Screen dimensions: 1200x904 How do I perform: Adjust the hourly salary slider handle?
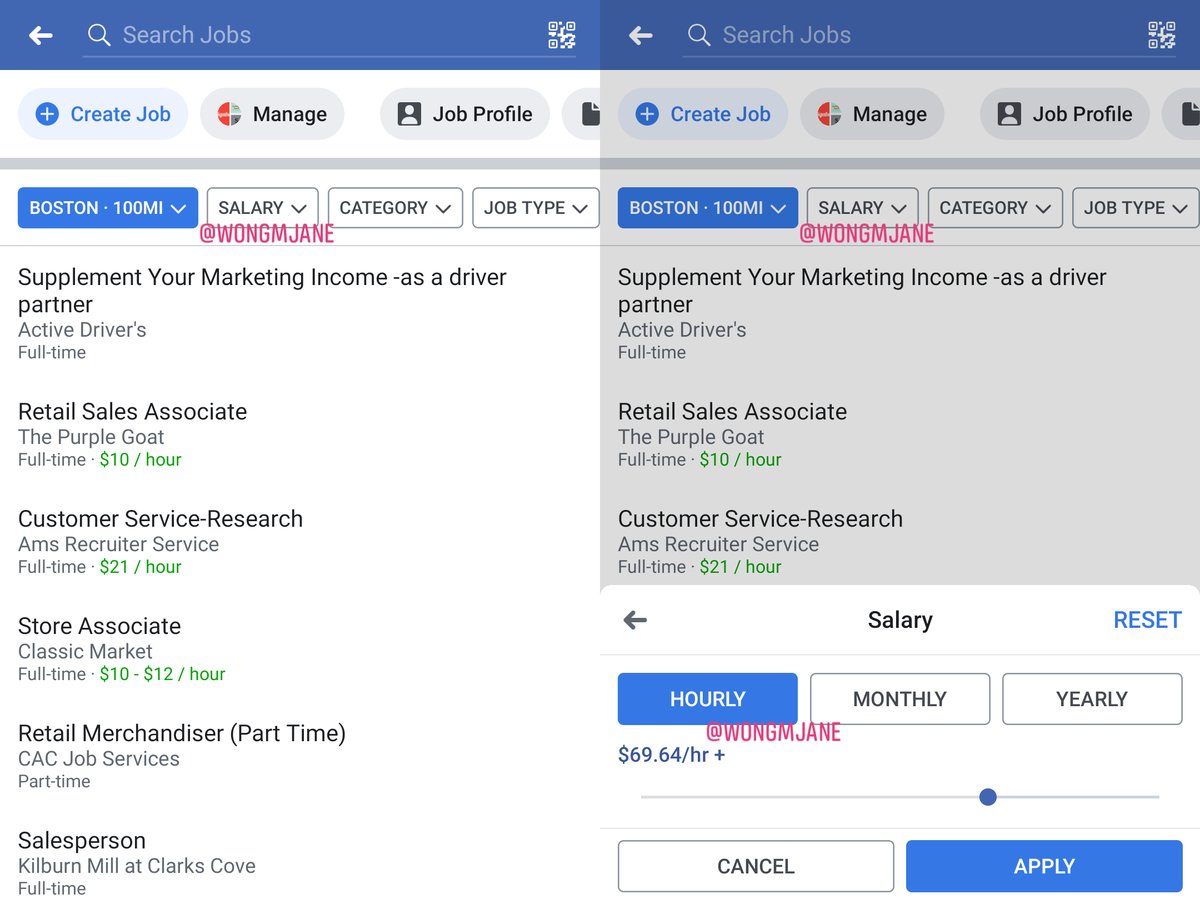click(x=988, y=797)
